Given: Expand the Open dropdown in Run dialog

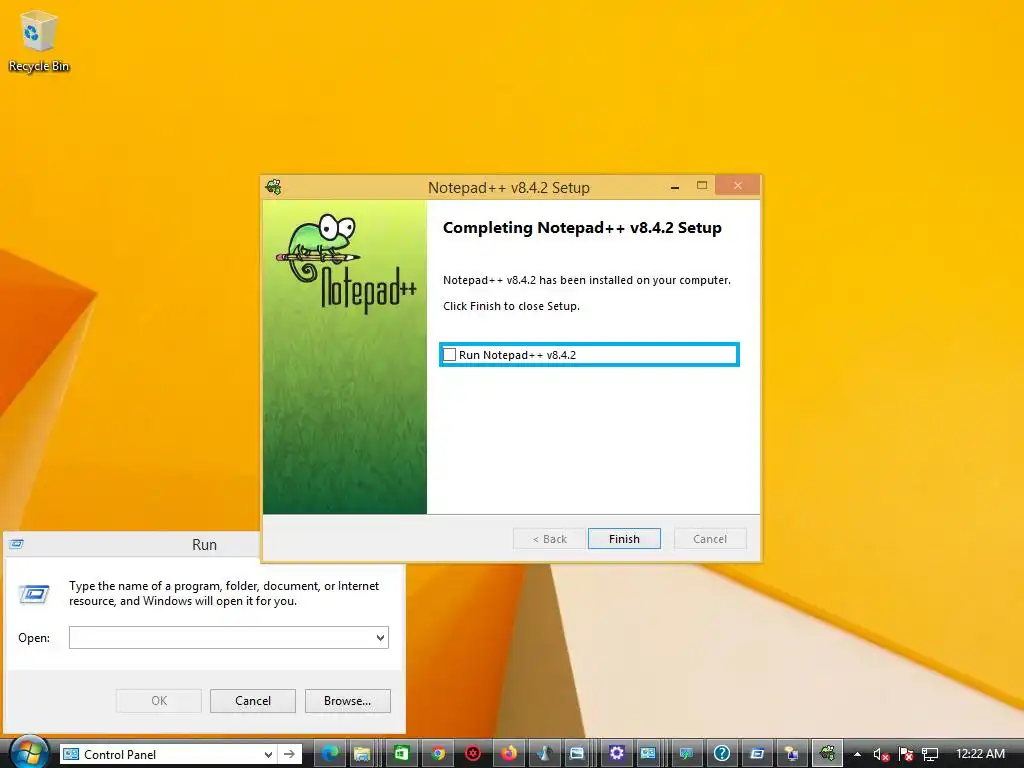Looking at the screenshot, I should click(380, 637).
